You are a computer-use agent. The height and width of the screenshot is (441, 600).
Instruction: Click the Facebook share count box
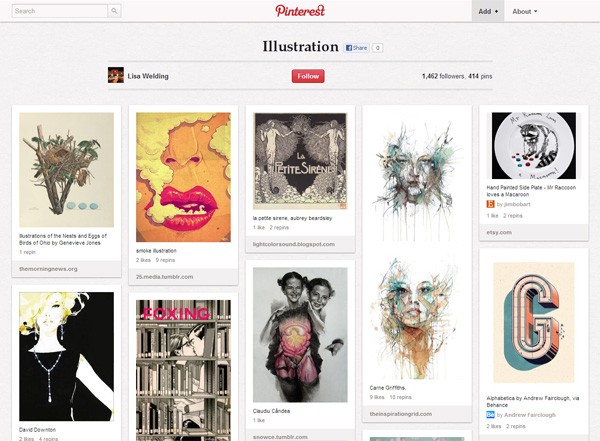click(x=378, y=48)
